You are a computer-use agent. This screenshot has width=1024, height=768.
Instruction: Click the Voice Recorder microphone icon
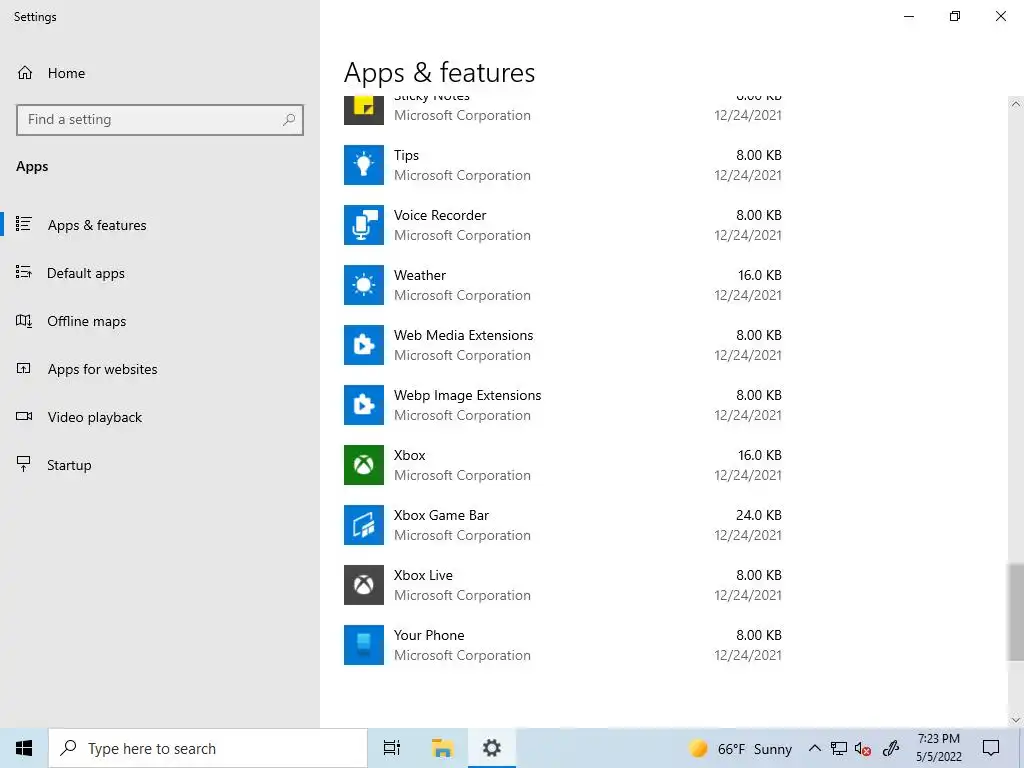(x=364, y=225)
